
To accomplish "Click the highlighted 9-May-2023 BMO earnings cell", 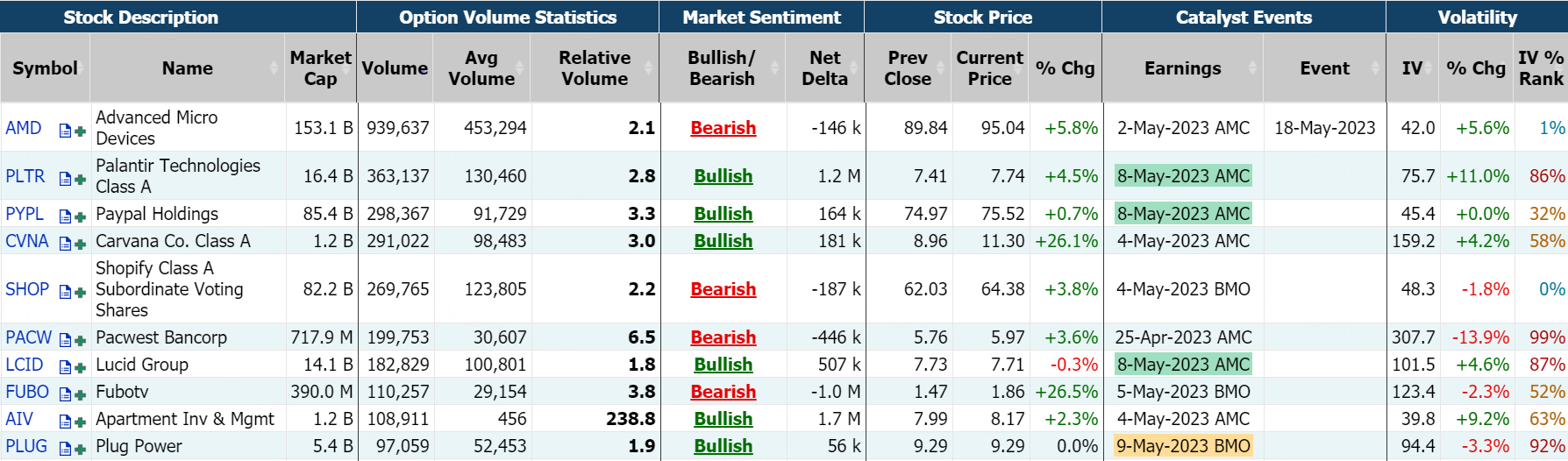I will click(x=1183, y=446).
